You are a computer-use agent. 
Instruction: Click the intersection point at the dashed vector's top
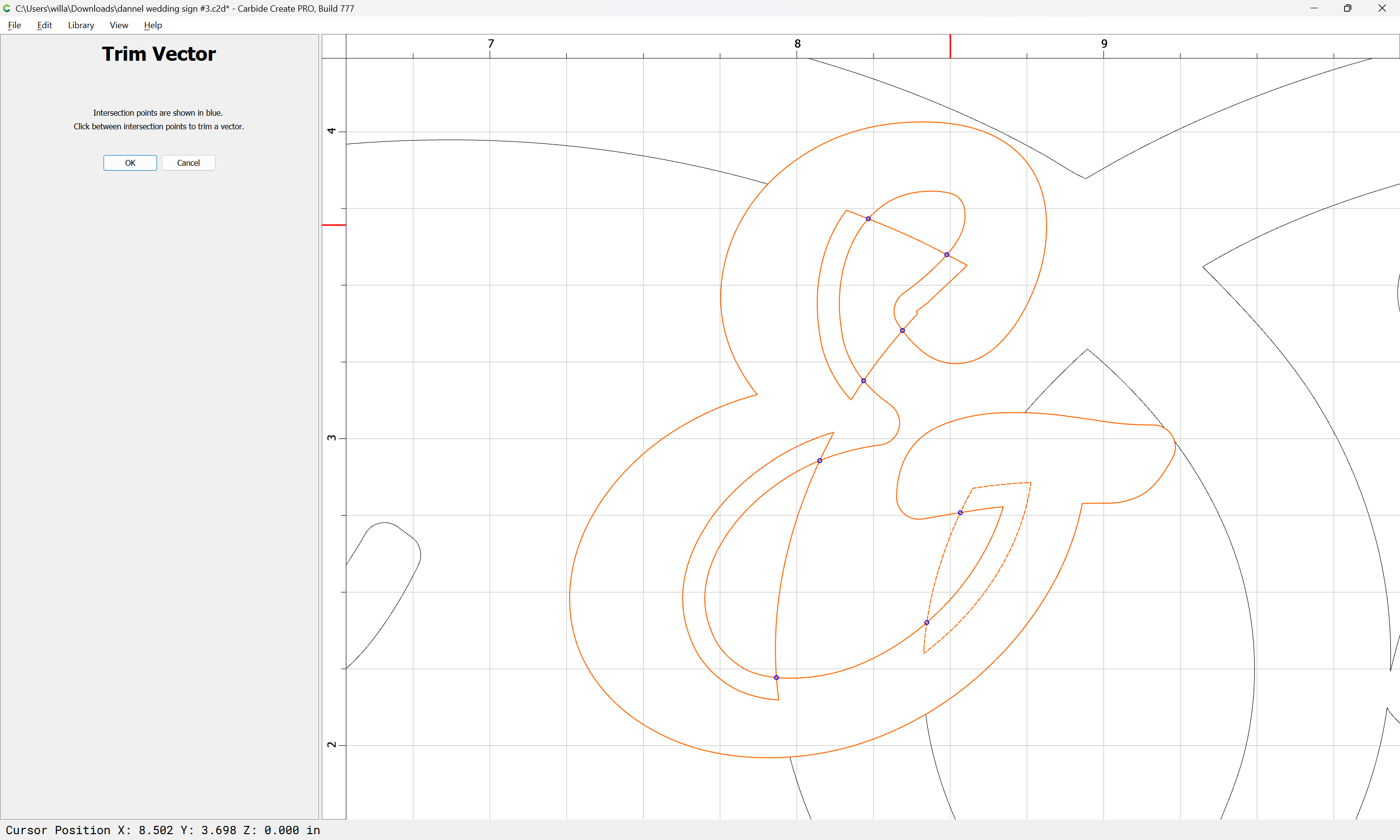[x=960, y=513]
